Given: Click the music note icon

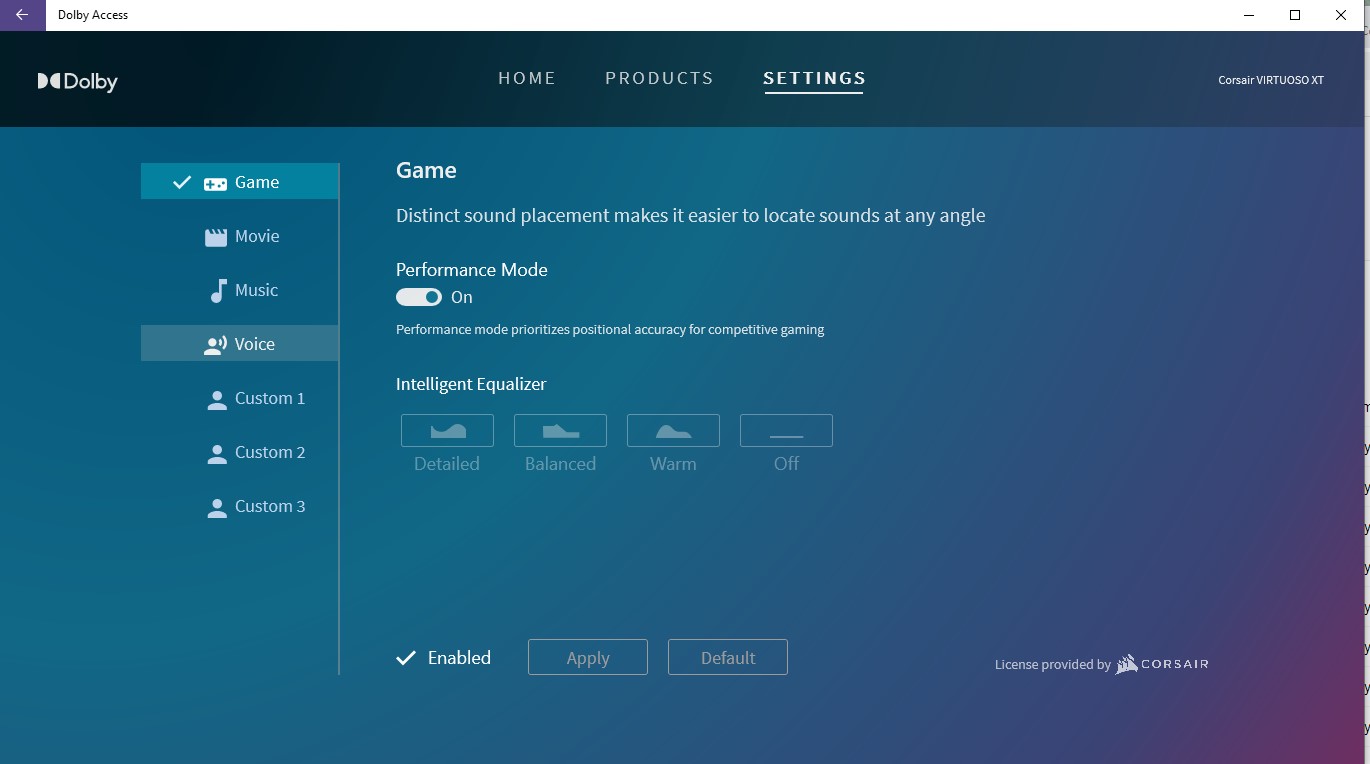Looking at the screenshot, I should [218, 290].
